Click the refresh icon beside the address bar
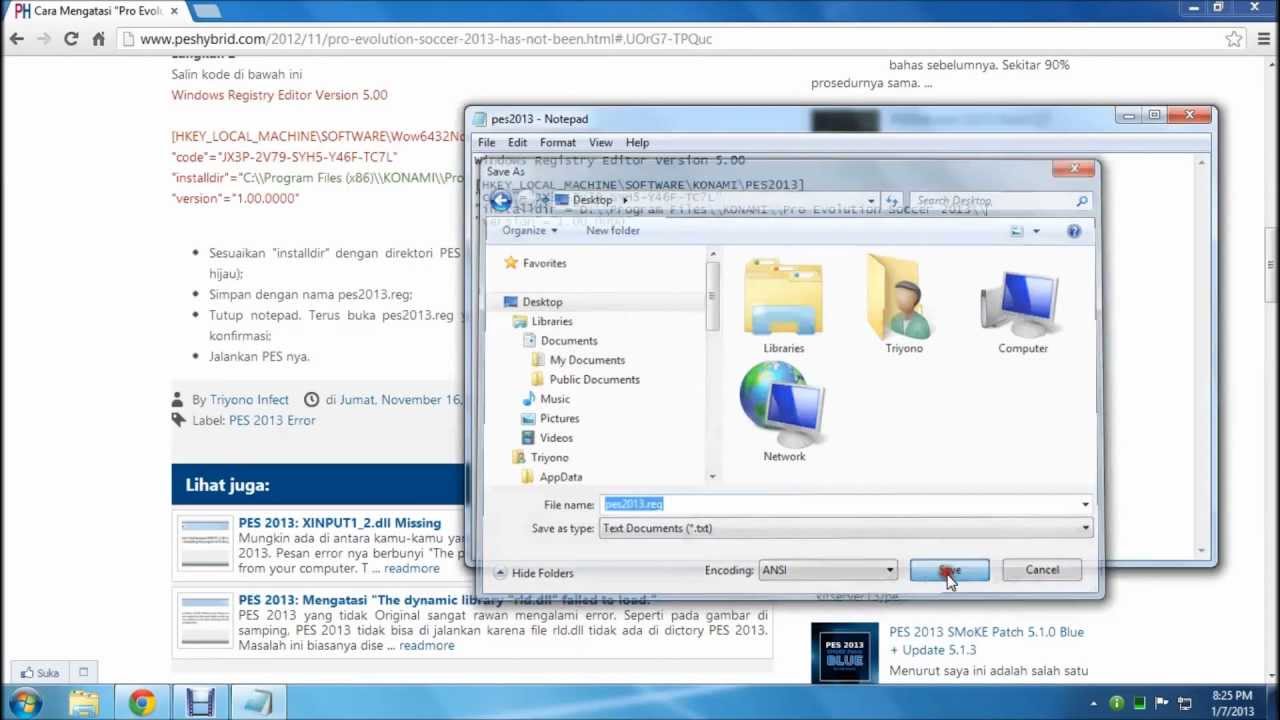Screen dimensions: 1280x720 coord(891,201)
